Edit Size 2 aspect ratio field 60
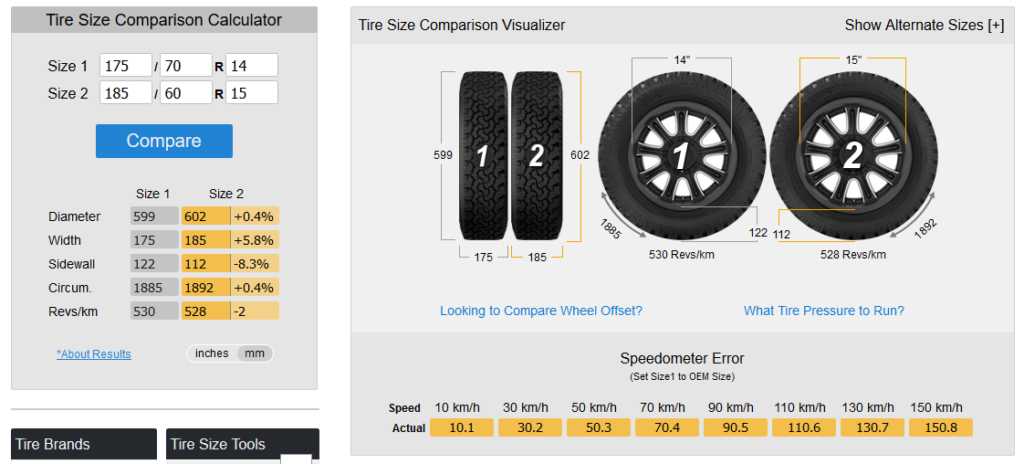1024x464 pixels. pyautogui.click(x=186, y=93)
